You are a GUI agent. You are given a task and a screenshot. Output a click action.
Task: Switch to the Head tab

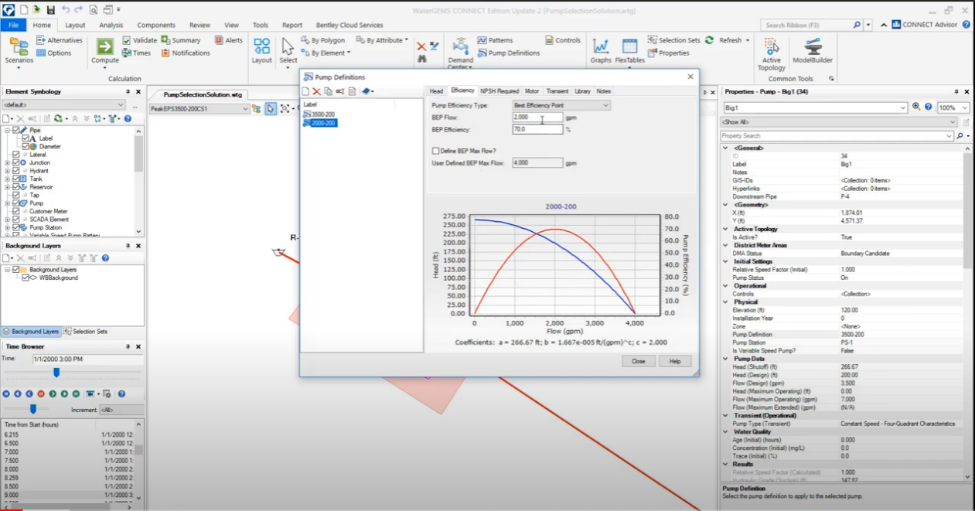pyautogui.click(x=437, y=91)
